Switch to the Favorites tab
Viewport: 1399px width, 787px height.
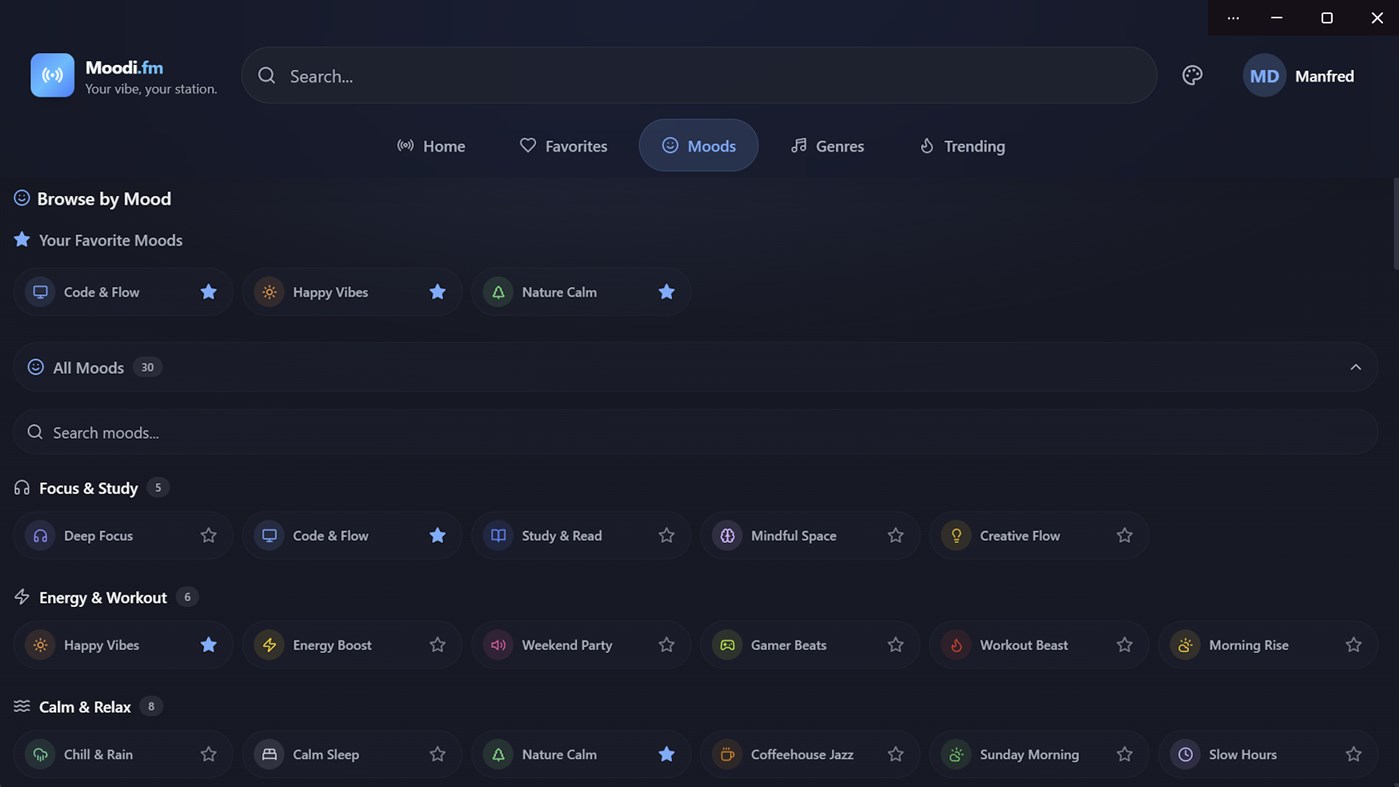pyautogui.click(x=563, y=146)
